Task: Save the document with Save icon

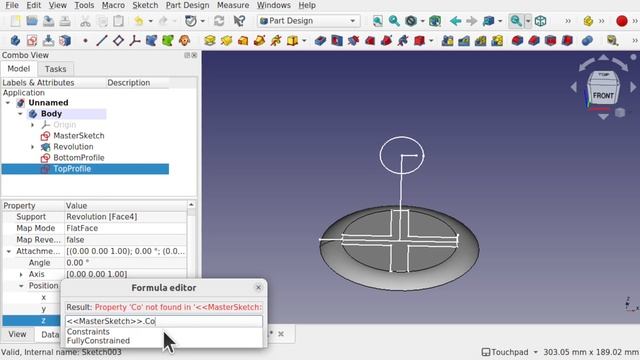Action: point(48,21)
